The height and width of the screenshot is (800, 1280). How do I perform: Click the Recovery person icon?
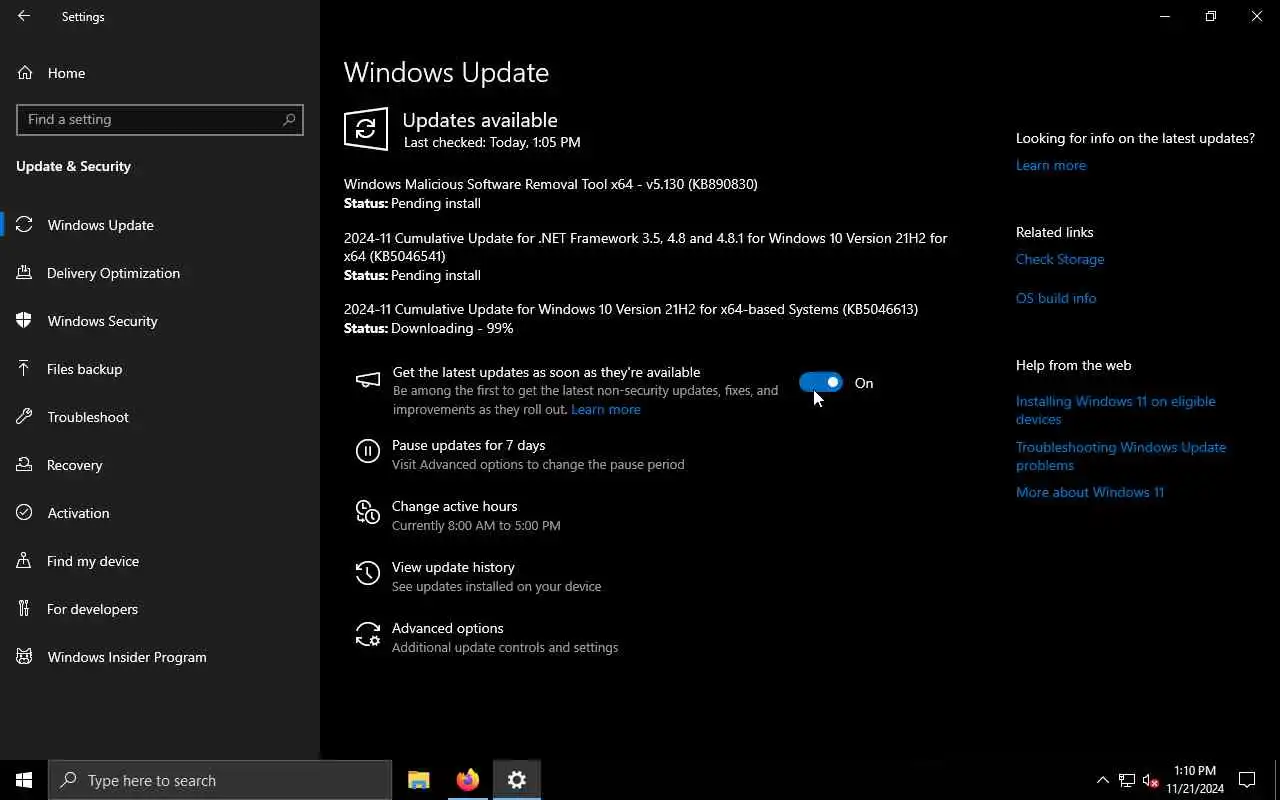[25, 465]
